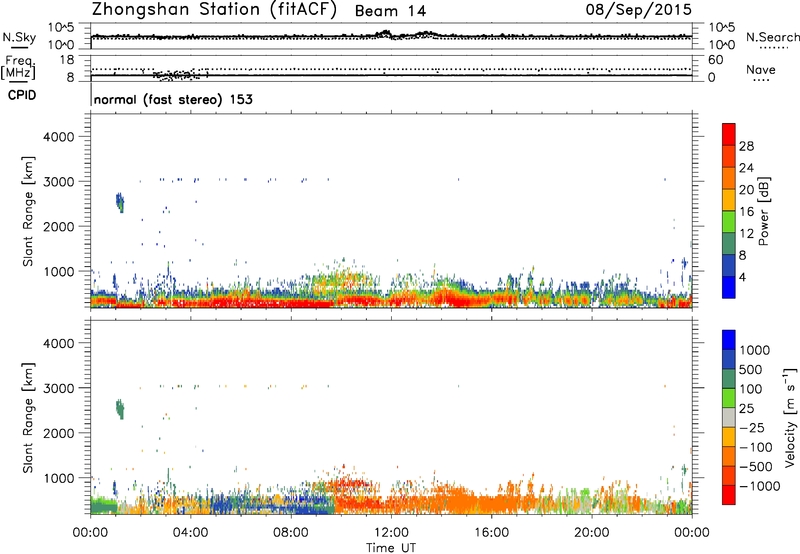Image resolution: width=800 pixels, height=554 pixels.
Task: Click the 'Nave' legend label
Action: pos(760,69)
